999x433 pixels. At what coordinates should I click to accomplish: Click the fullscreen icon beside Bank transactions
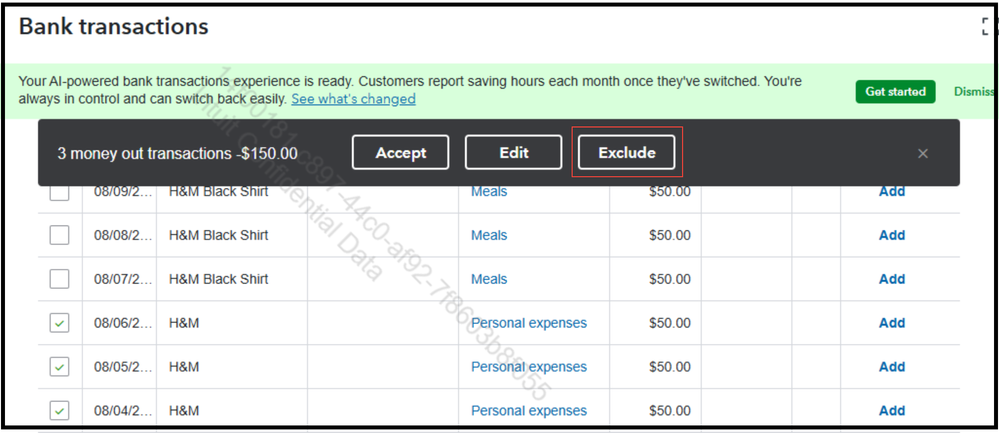point(989,27)
